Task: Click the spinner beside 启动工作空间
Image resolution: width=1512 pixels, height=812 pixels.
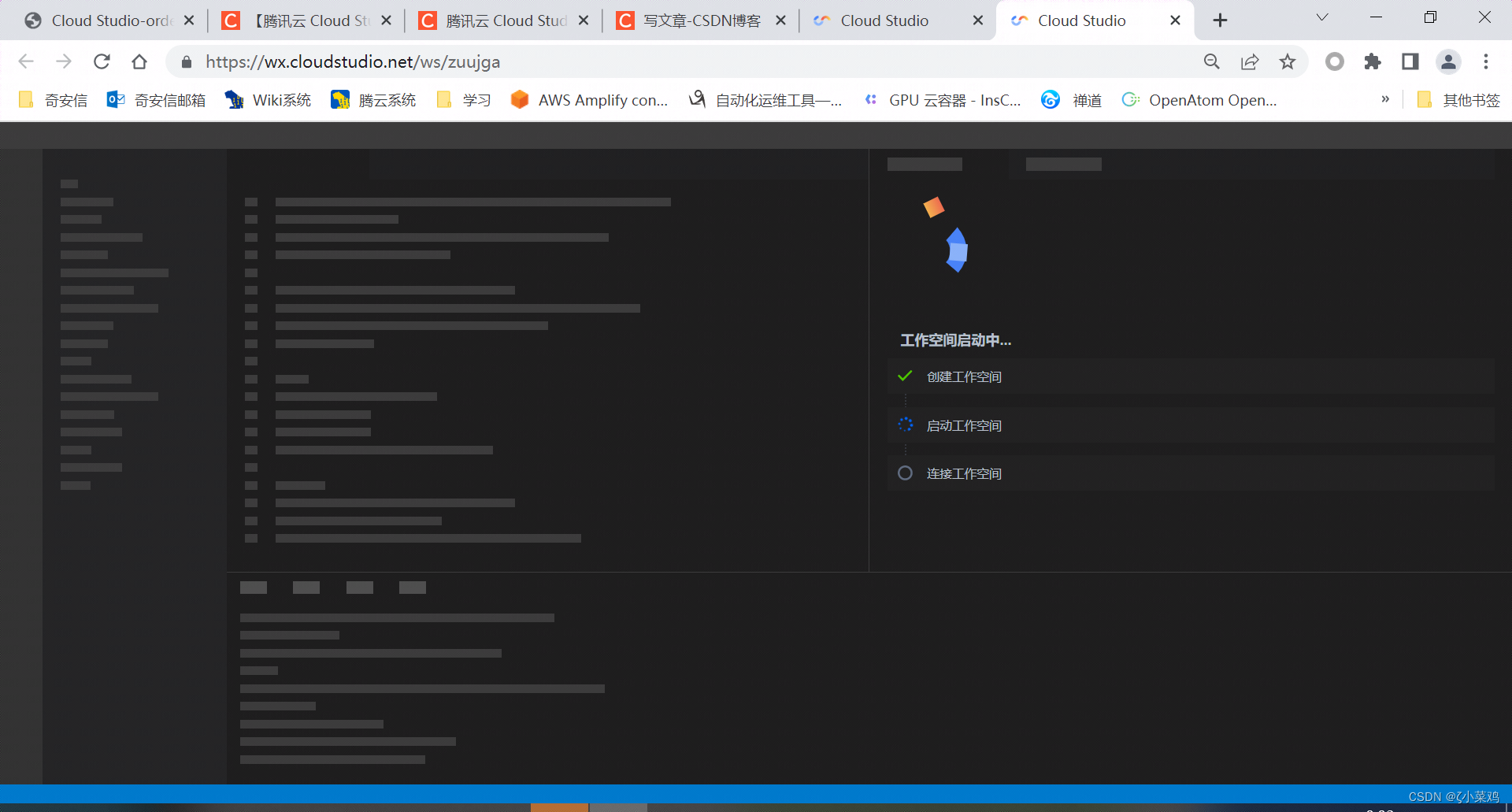Action: [x=906, y=425]
